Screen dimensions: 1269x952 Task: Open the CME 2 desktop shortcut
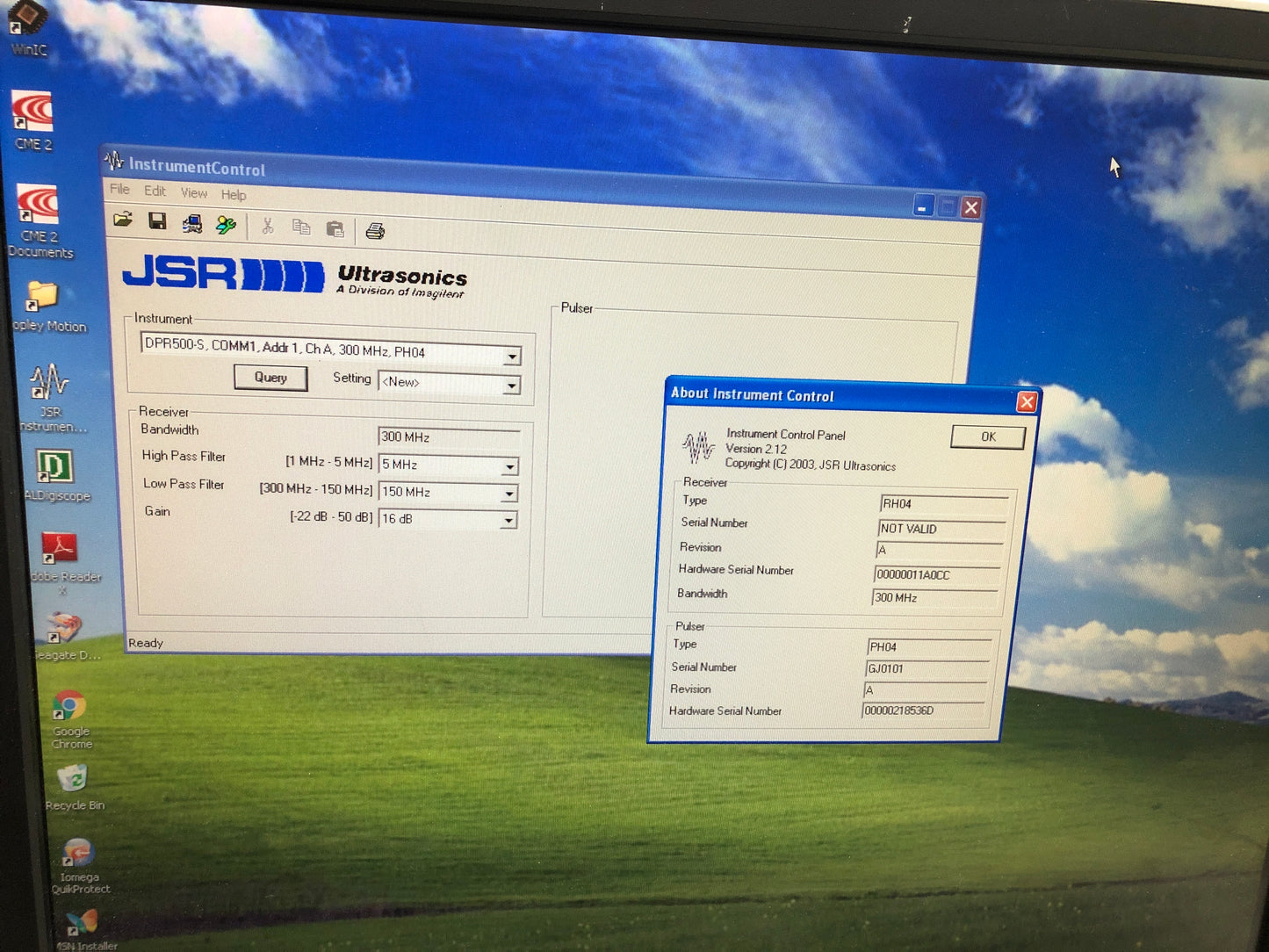click(32, 120)
